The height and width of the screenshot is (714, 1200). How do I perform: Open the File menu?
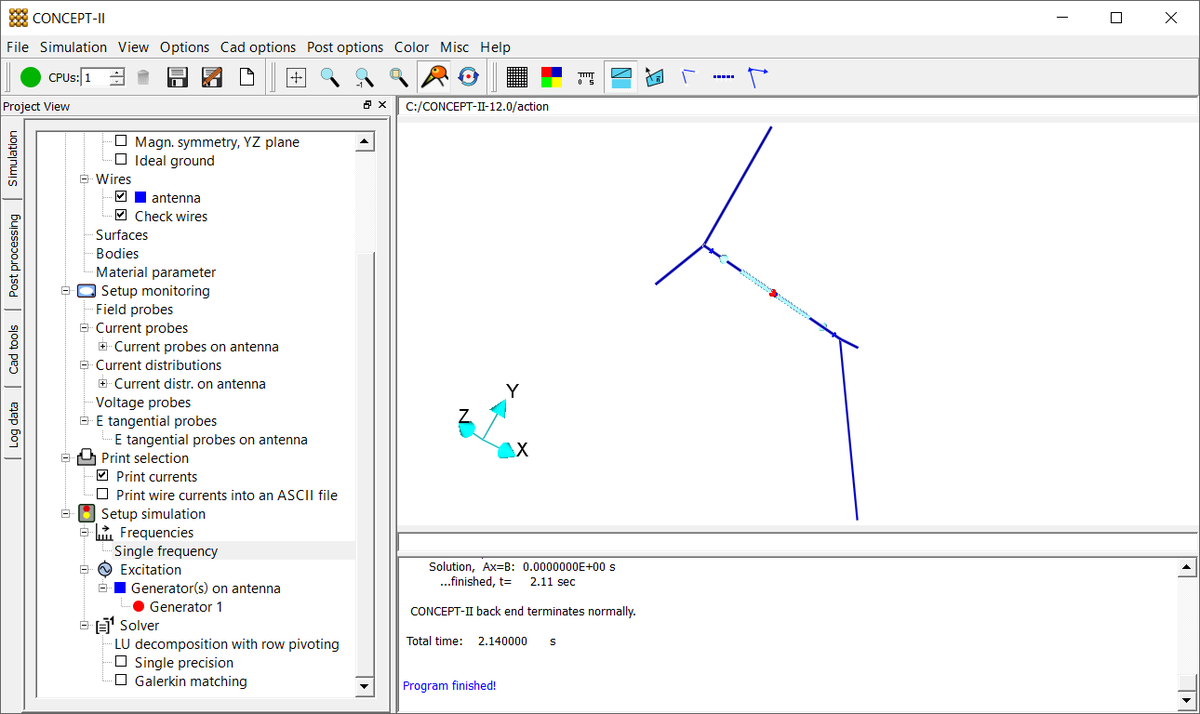17,47
